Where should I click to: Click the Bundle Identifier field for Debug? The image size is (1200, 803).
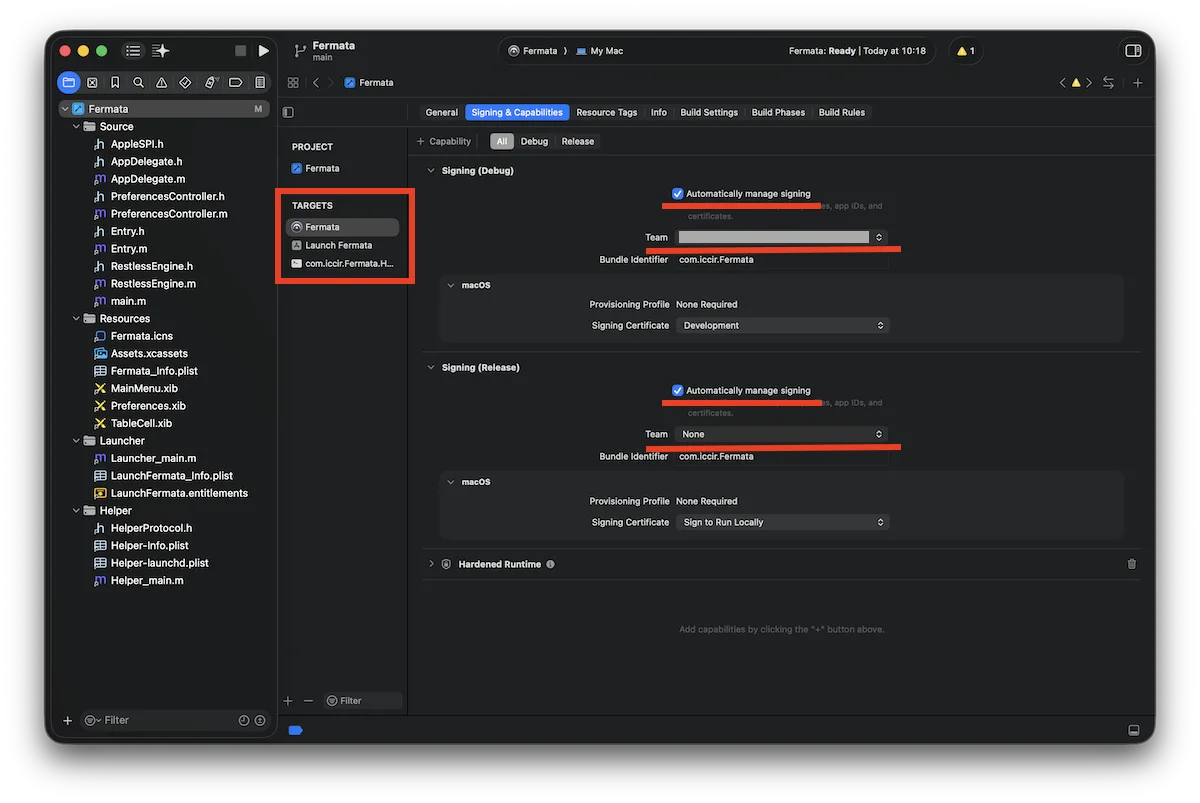coord(780,260)
